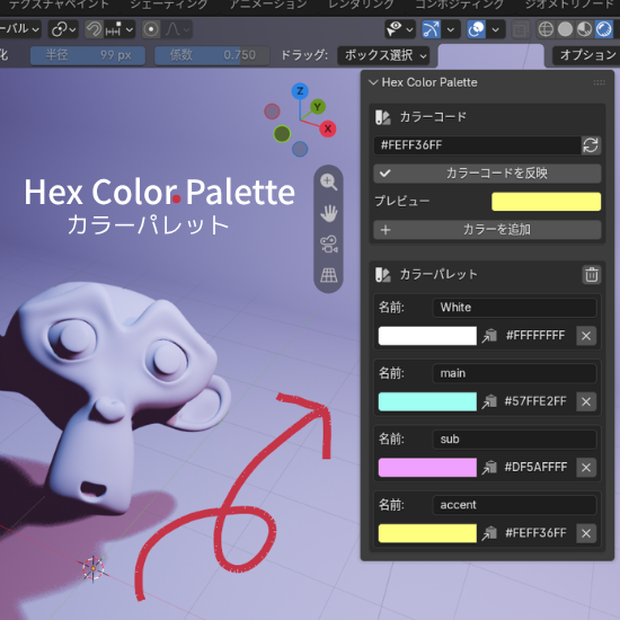Click the #57FFE2FF hex code text
Image resolution: width=620 pixels, height=620 pixels.
(535, 401)
